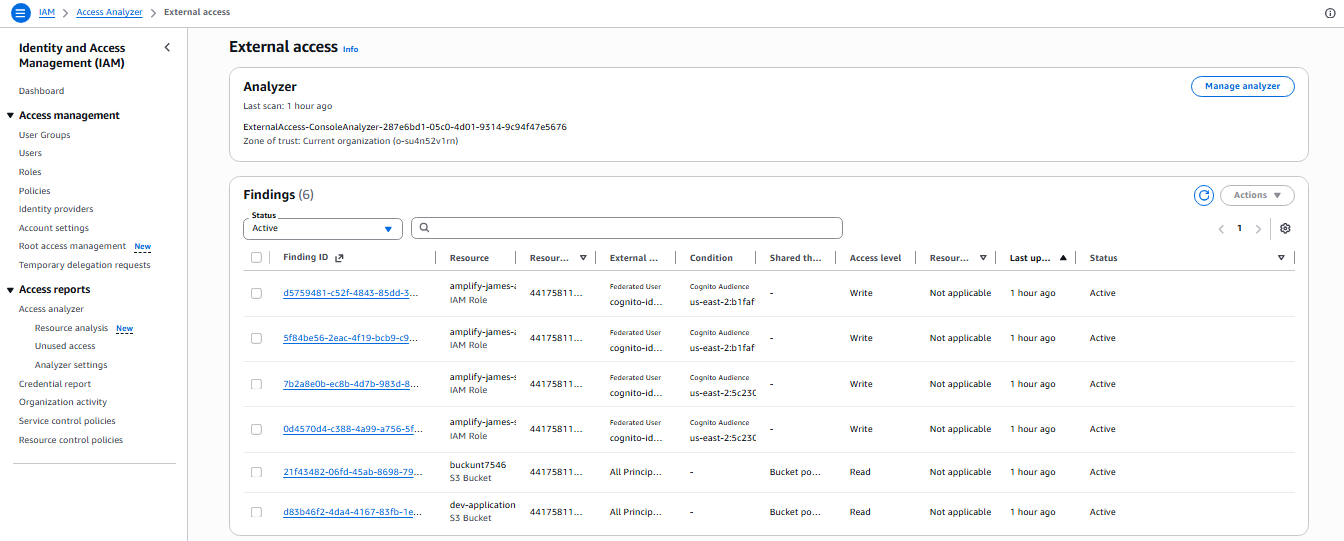Collapse the IAM side navigation arrow

pyautogui.click(x=167, y=47)
